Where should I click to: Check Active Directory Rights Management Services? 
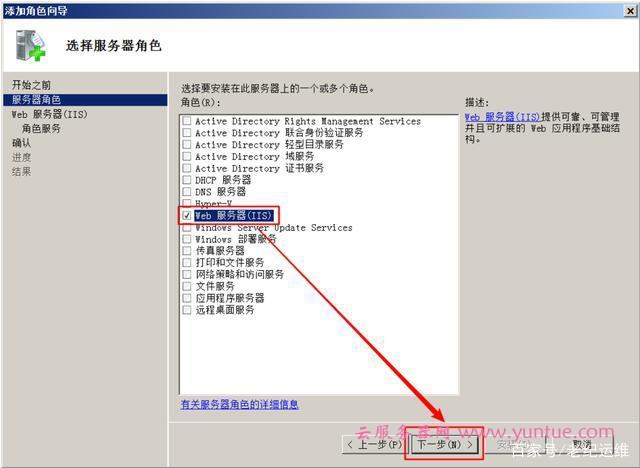(187, 121)
